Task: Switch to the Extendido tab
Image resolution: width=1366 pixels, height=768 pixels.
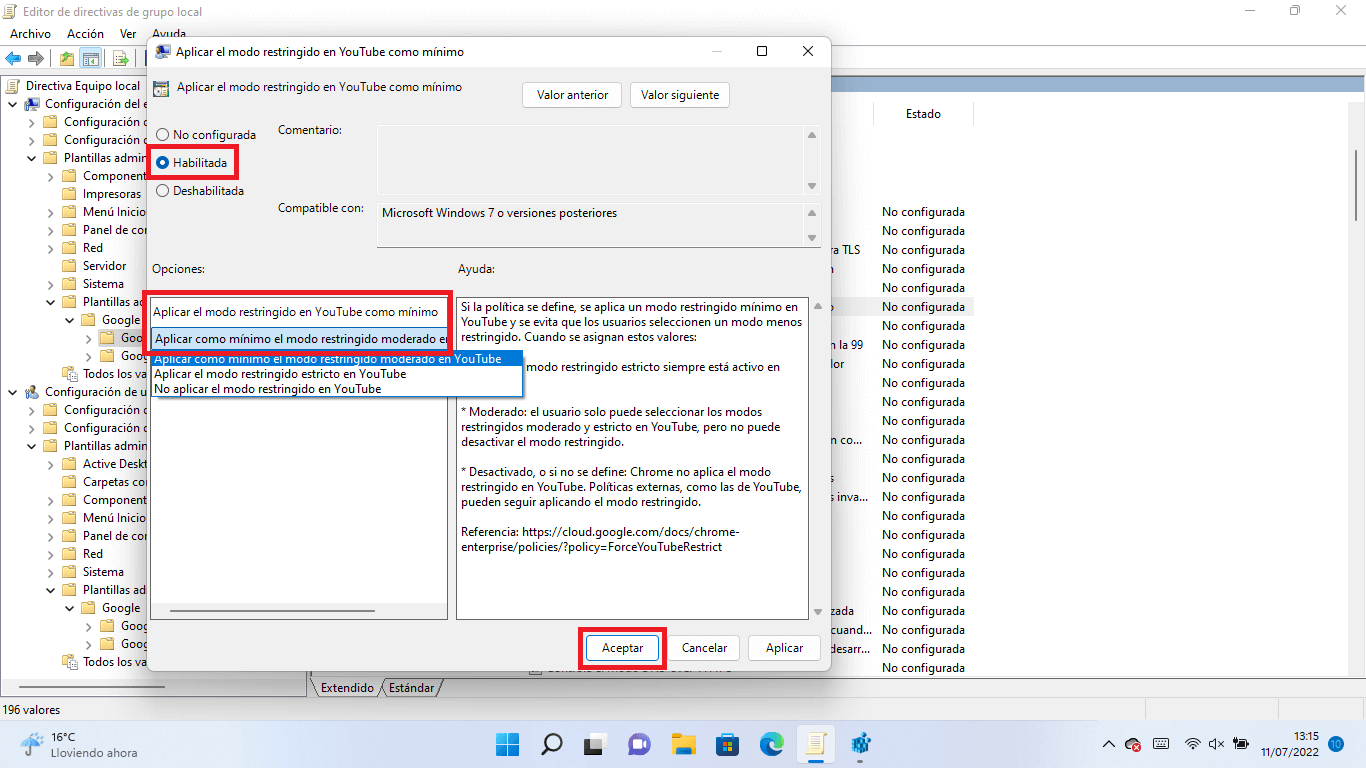Action: 346,688
